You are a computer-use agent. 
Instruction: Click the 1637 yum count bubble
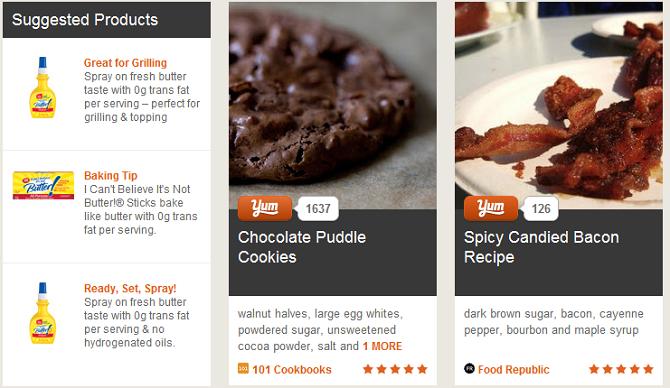click(318, 209)
